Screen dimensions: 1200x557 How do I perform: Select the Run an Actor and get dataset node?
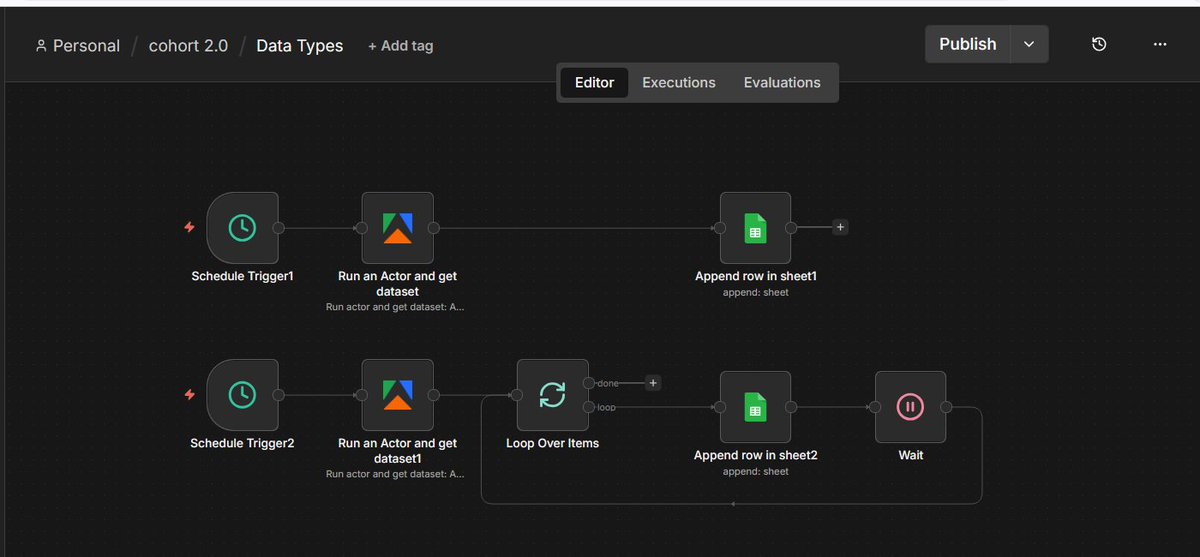pos(397,228)
